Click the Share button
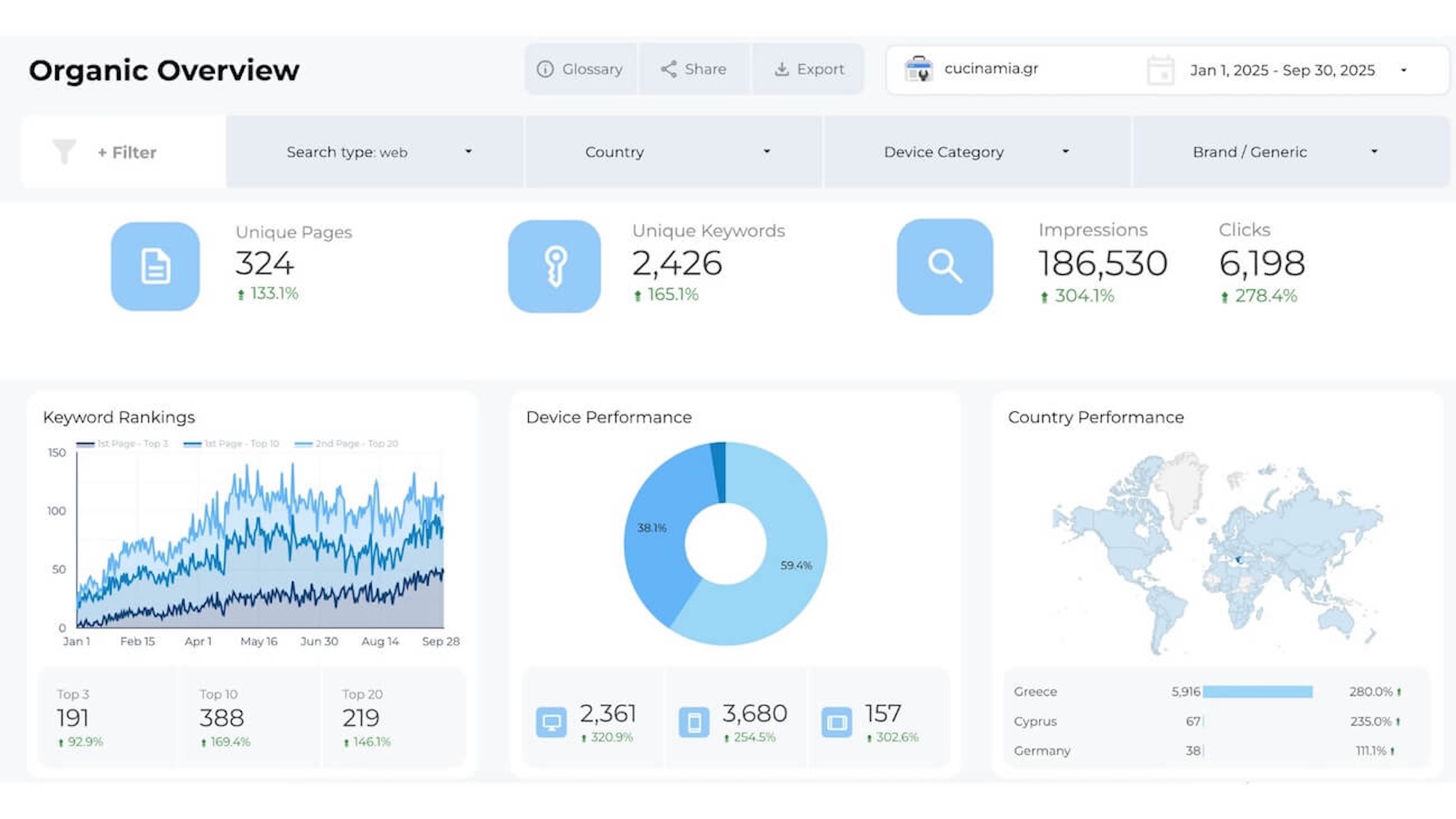 (x=694, y=69)
